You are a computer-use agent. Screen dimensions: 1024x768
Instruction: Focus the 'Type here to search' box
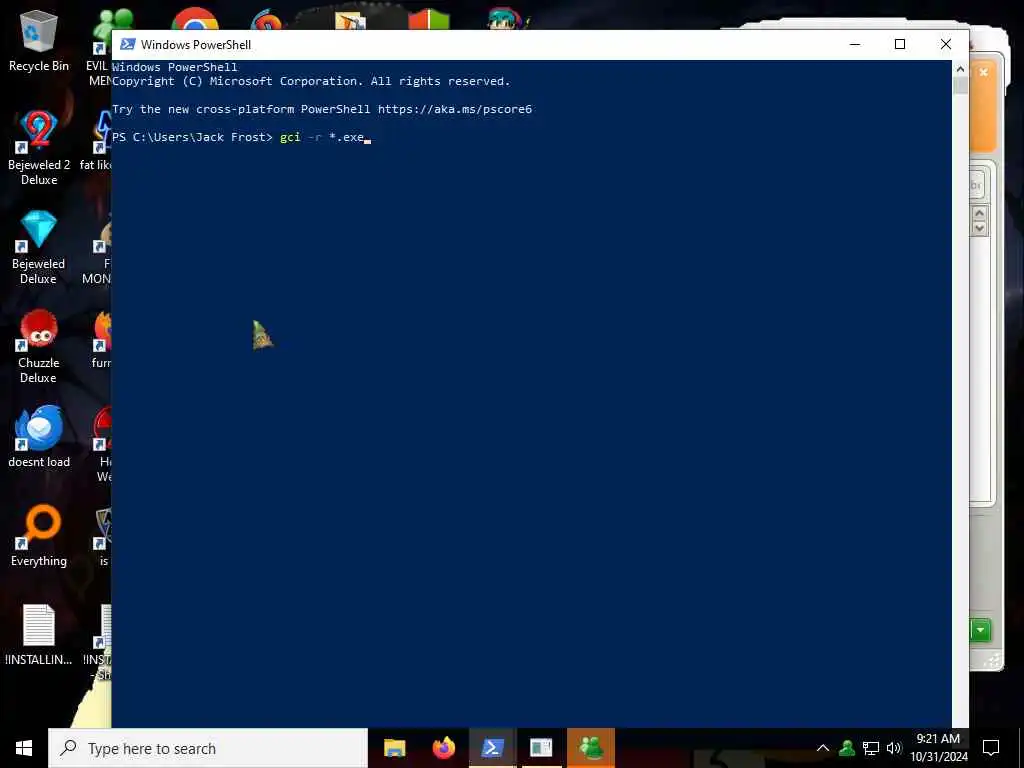(x=208, y=748)
